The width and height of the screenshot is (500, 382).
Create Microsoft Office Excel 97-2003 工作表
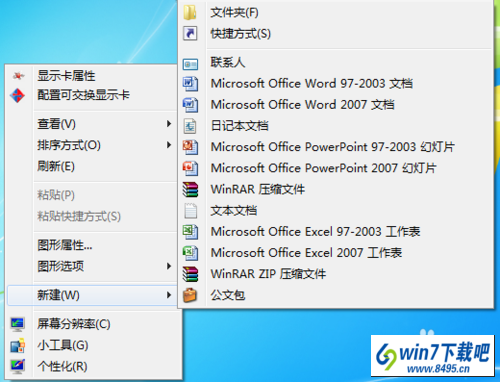tap(315, 232)
